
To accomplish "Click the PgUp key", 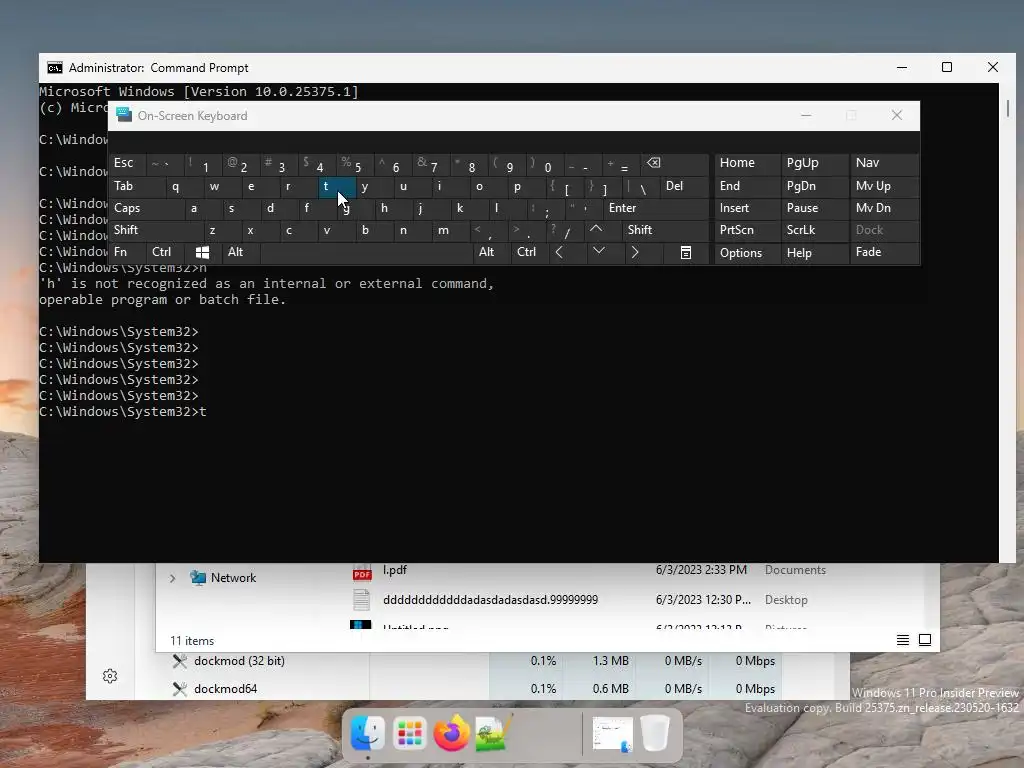I will pos(814,163).
